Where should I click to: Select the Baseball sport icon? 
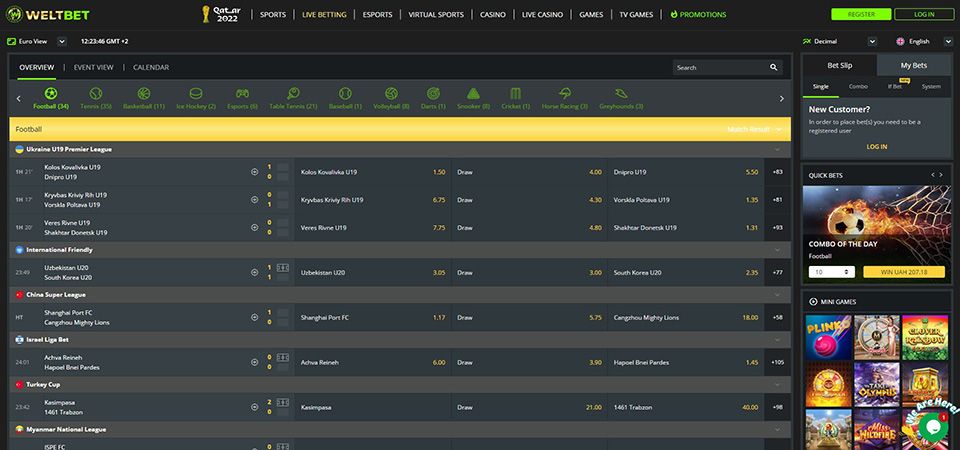pos(345,94)
